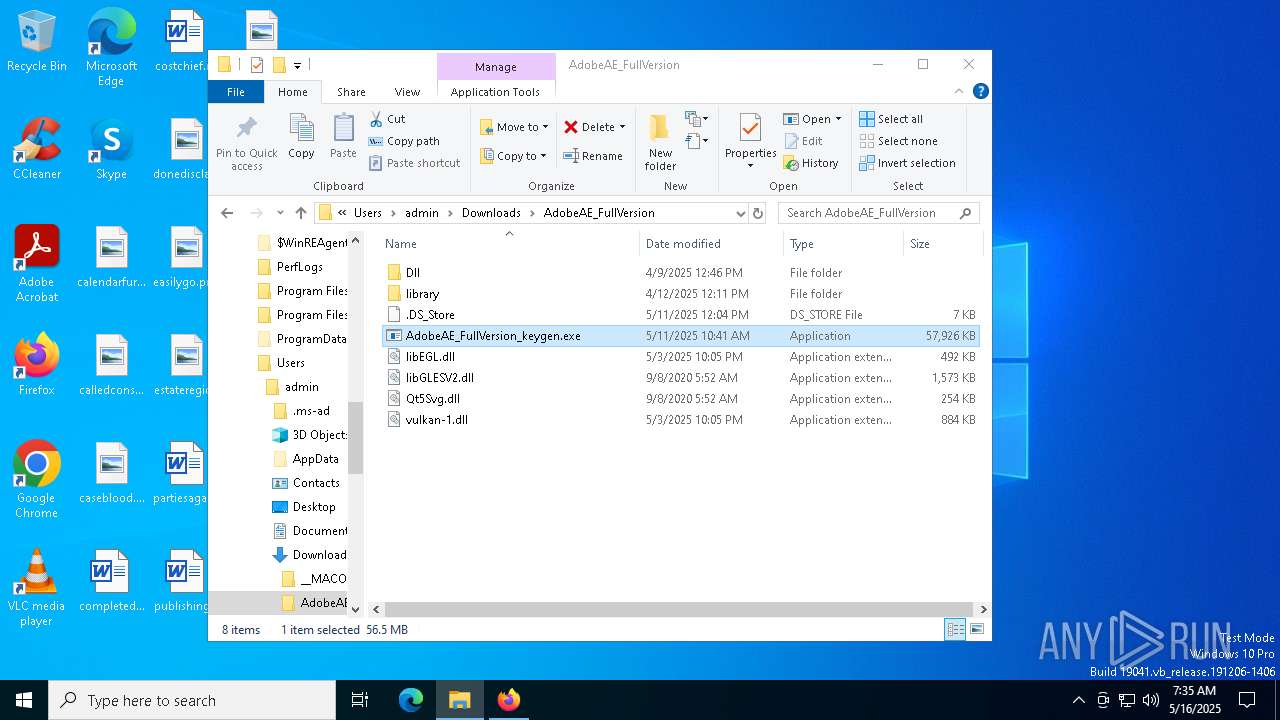Open Firefox from the taskbar
The height and width of the screenshot is (720, 1280).
[x=509, y=700]
